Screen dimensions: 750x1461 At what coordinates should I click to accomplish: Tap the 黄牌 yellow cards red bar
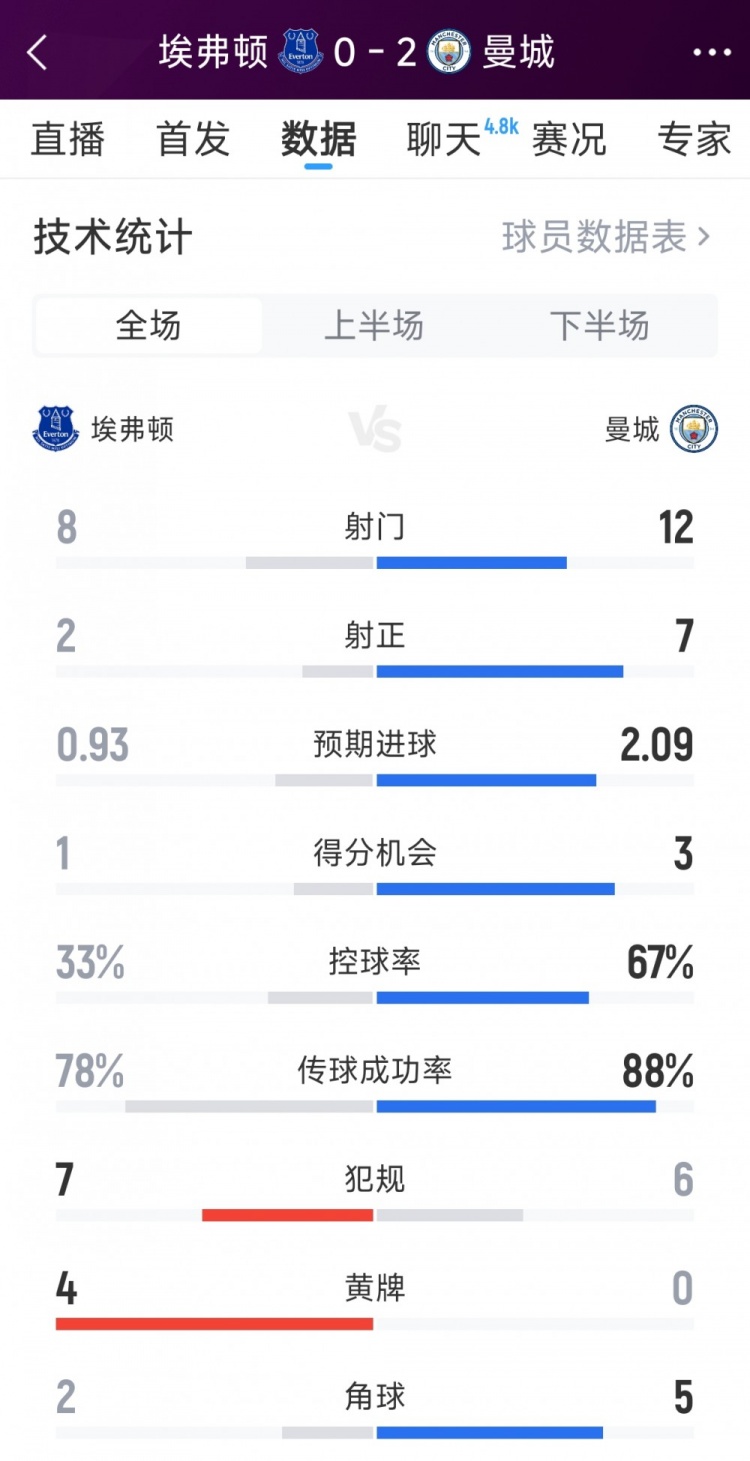[x=214, y=1323]
